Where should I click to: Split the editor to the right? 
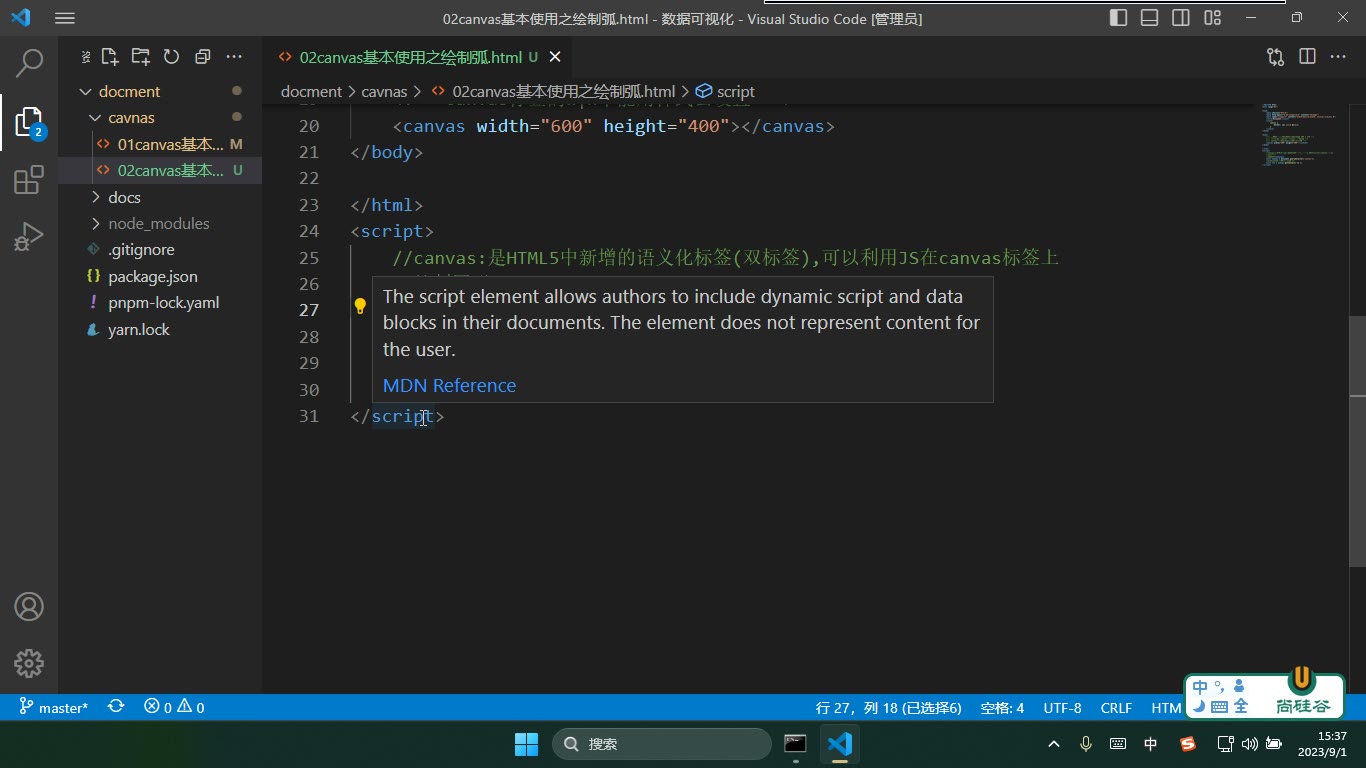pyautogui.click(x=1307, y=57)
